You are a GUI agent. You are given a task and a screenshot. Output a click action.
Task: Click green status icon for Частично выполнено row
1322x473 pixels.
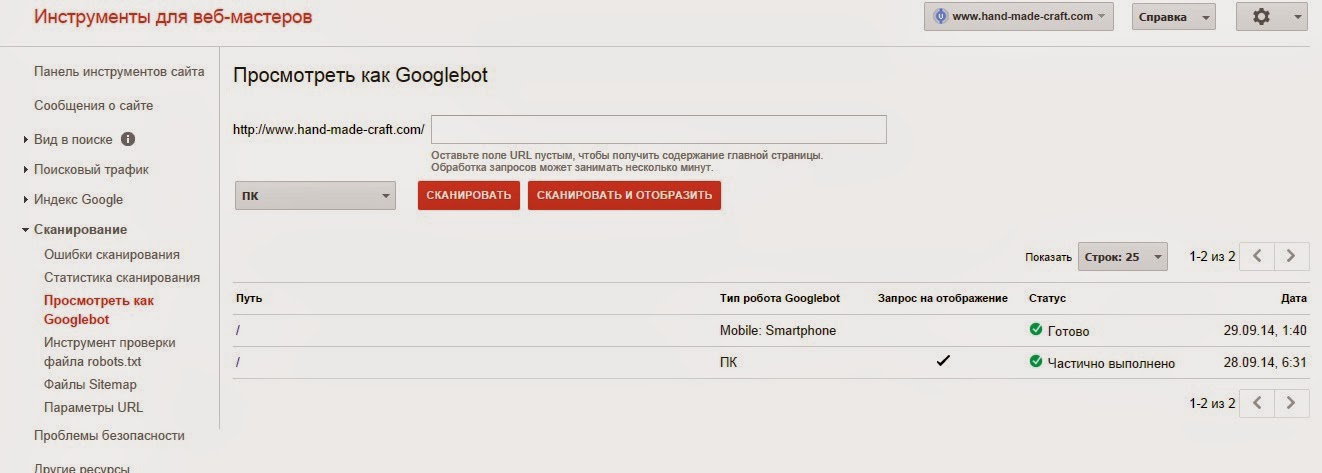pos(1035,362)
